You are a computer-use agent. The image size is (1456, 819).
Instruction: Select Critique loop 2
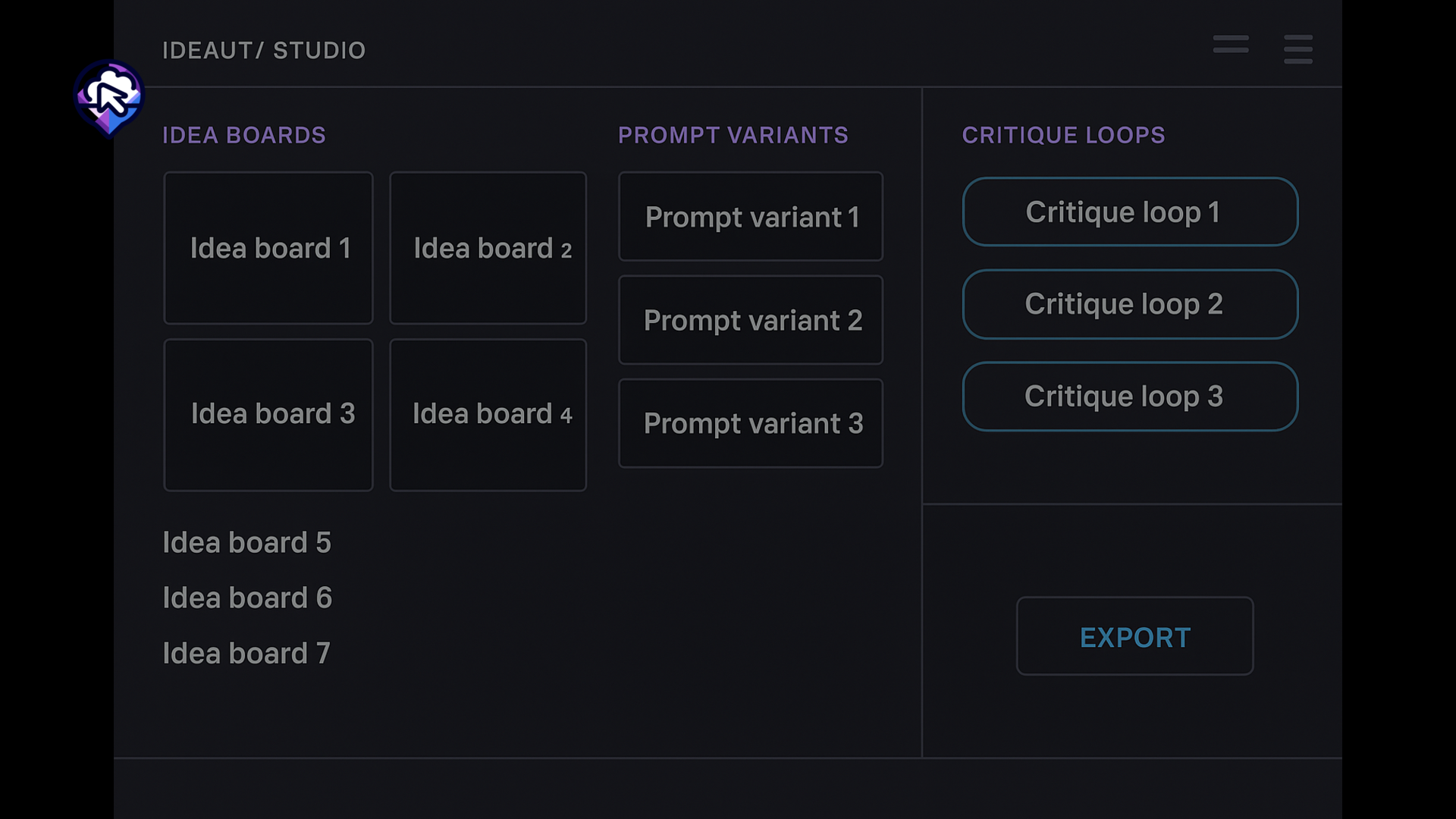1130,304
